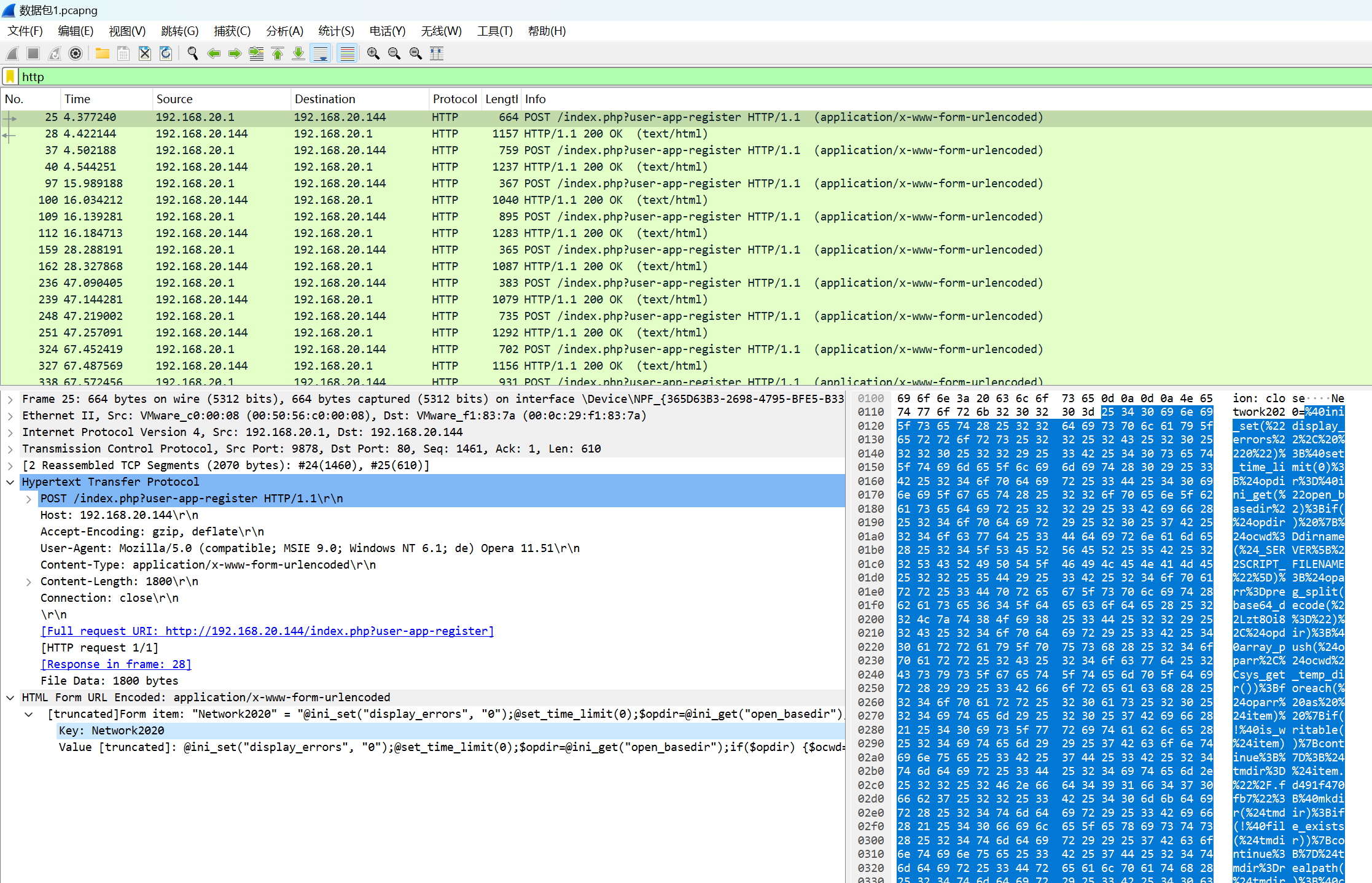The width and height of the screenshot is (1372, 883).
Task: Click the http display filter field
Action: click(694, 77)
